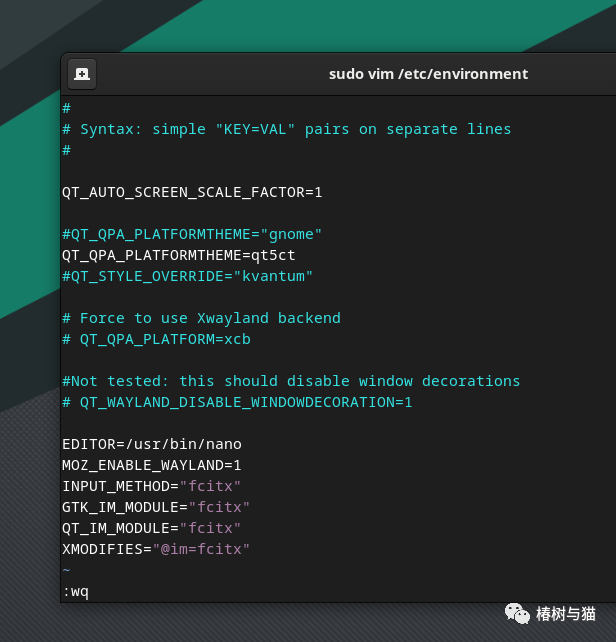The image size is (616, 642).
Task: Click the Syntax comment line about KEY=VAL pairs
Action: tap(287, 129)
